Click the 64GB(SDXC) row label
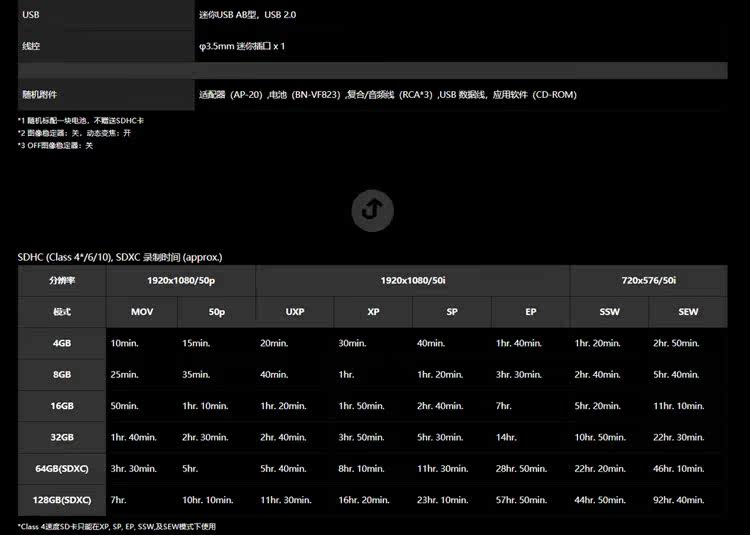This screenshot has height=535, width=750. 62,469
